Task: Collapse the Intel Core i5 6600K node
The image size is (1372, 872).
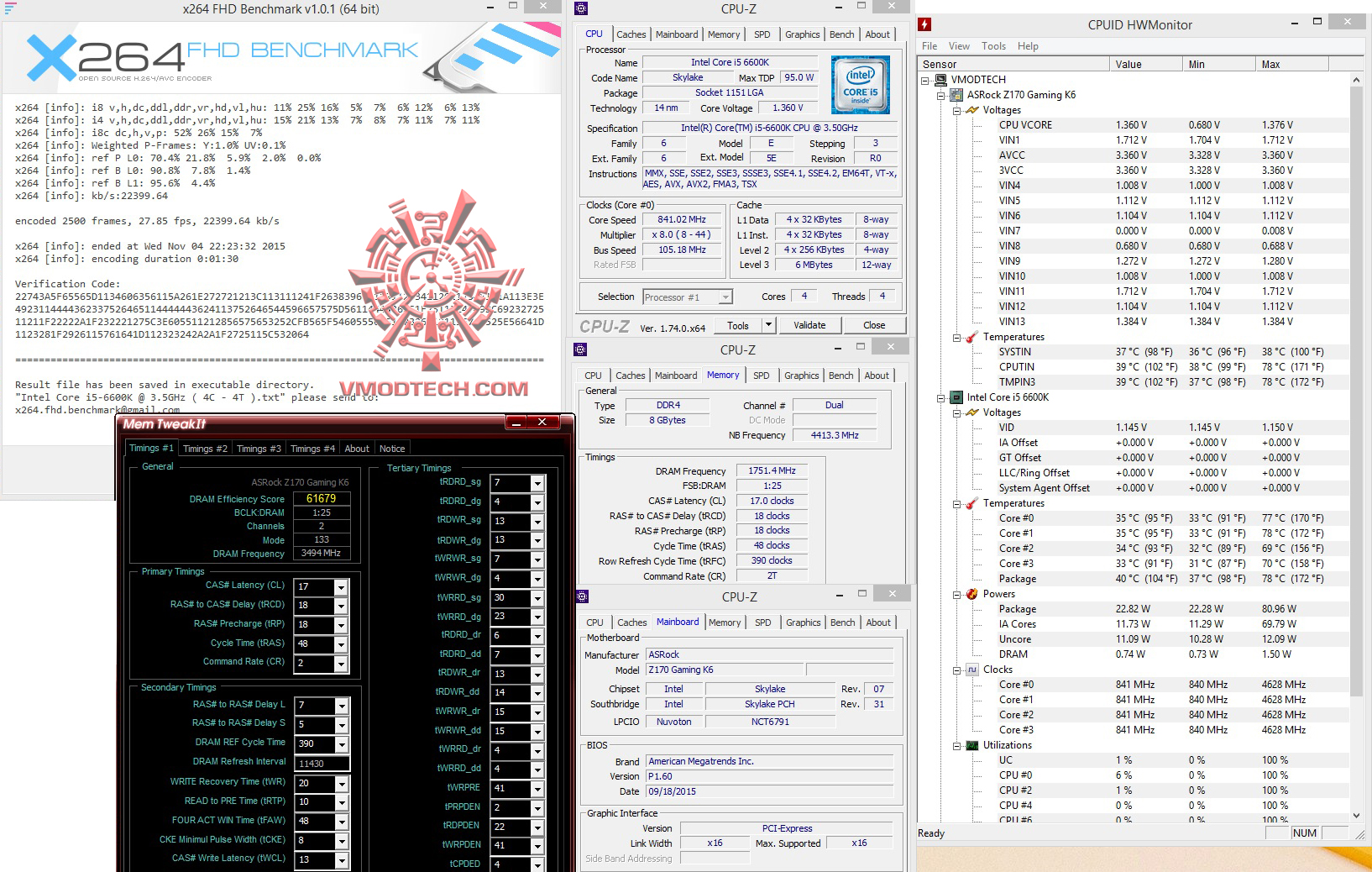Action: 941,397
